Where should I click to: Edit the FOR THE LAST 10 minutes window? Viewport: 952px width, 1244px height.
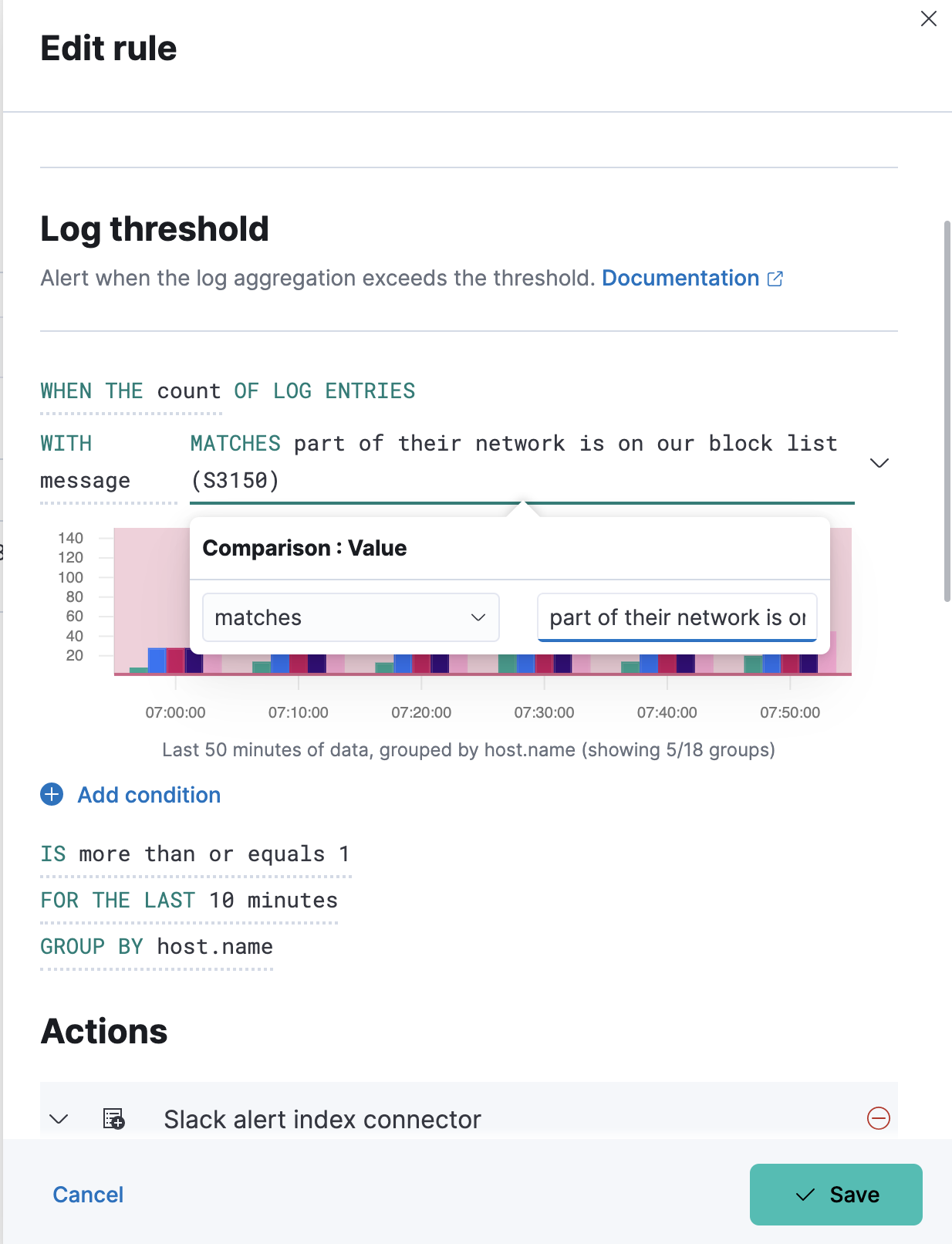[189, 901]
